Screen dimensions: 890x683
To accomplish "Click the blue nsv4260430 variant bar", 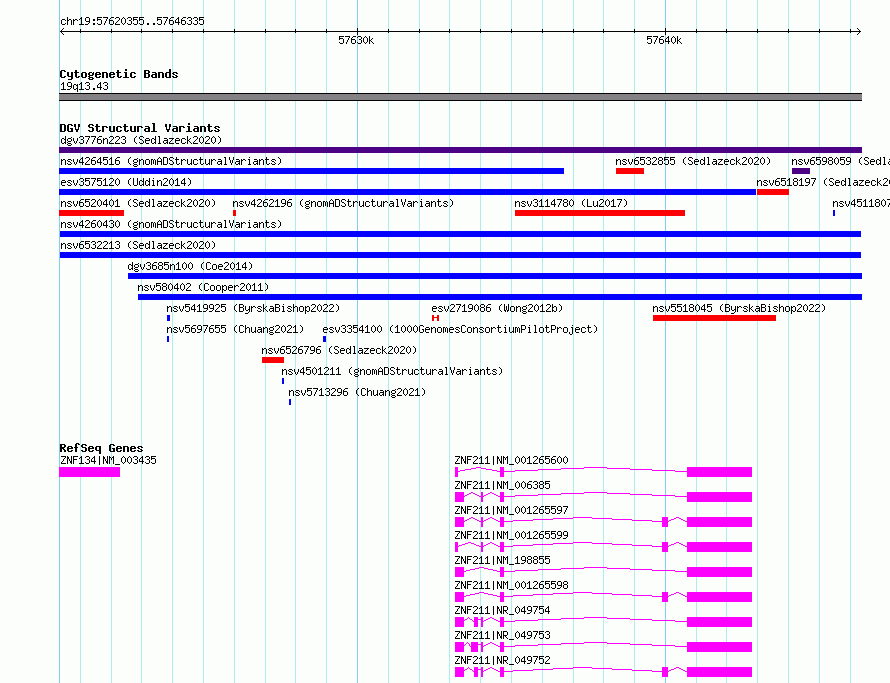I will pos(460,234).
